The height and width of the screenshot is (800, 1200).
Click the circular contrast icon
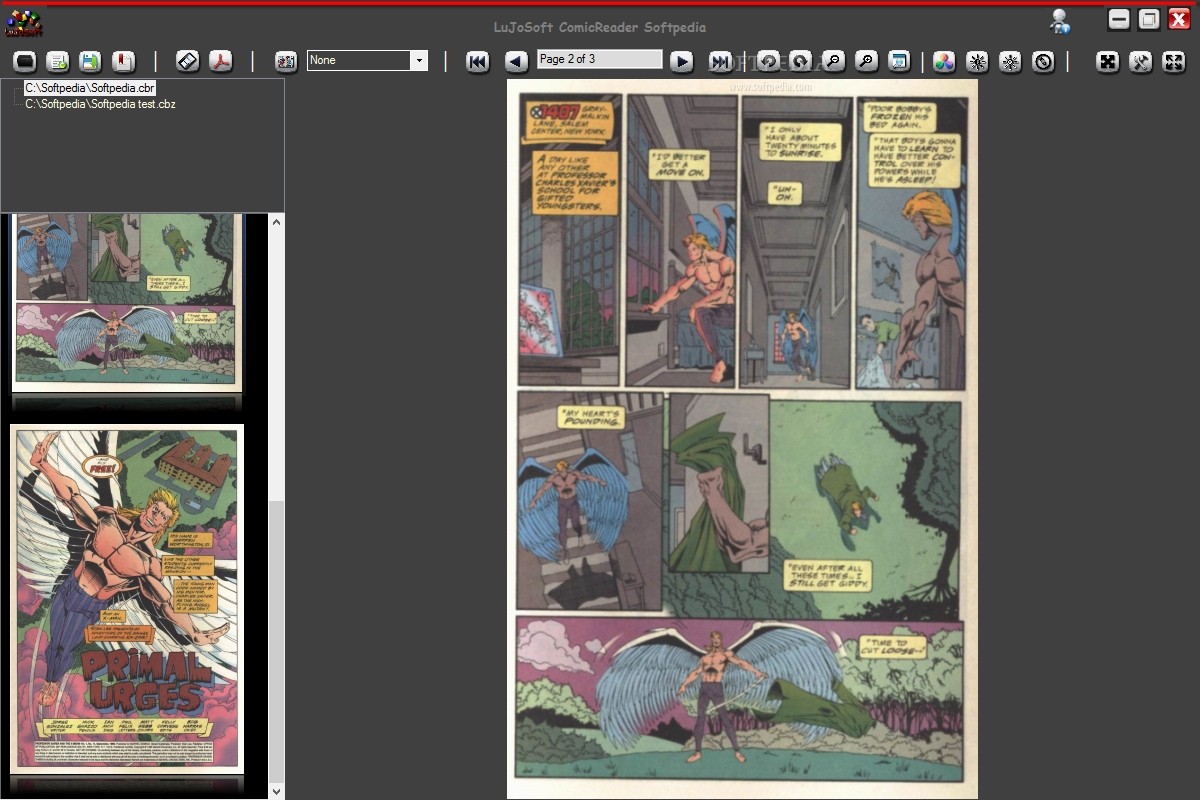(x=1044, y=61)
